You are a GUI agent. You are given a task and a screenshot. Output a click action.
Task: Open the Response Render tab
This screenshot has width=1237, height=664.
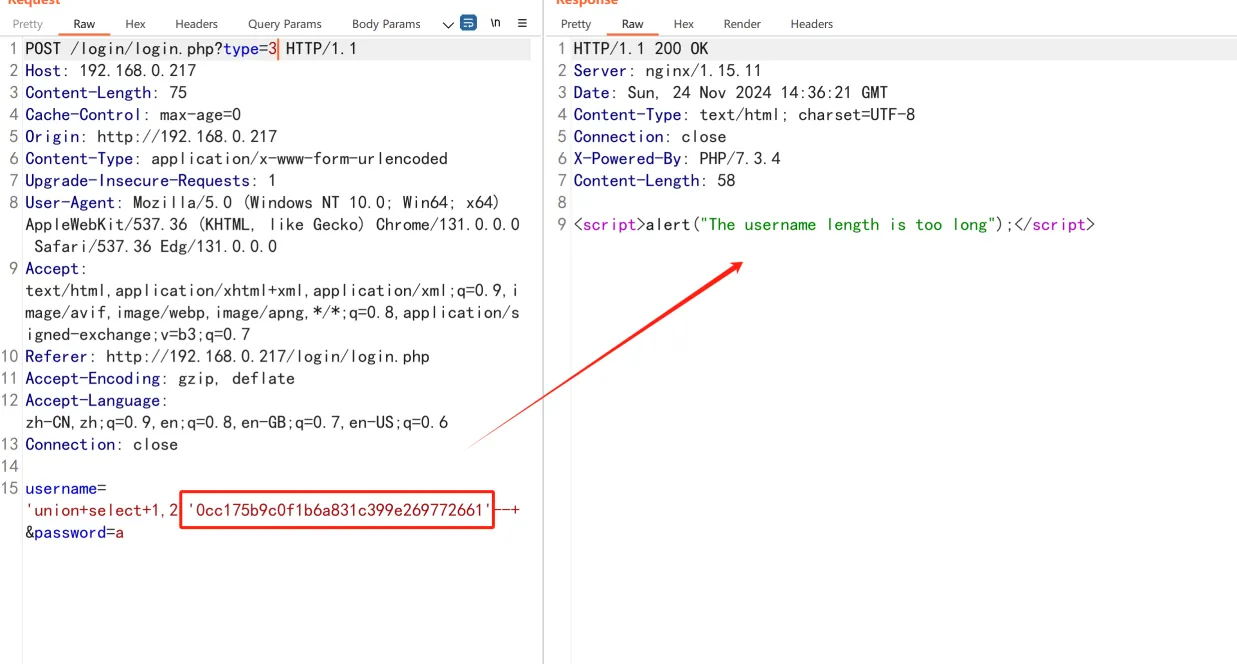[x=742, y=24]
